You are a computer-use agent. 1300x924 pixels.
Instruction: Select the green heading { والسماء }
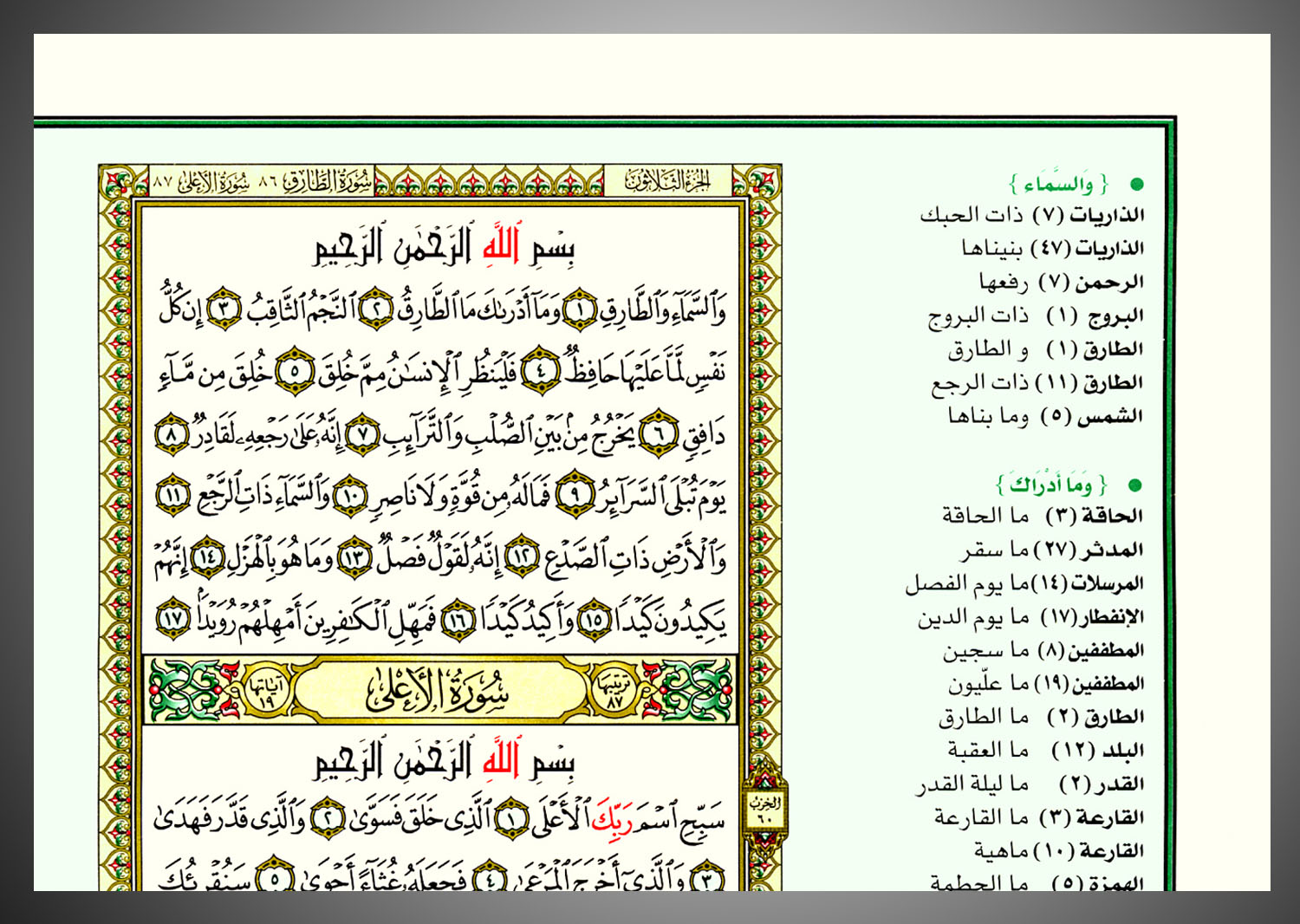coord(1058,185)
